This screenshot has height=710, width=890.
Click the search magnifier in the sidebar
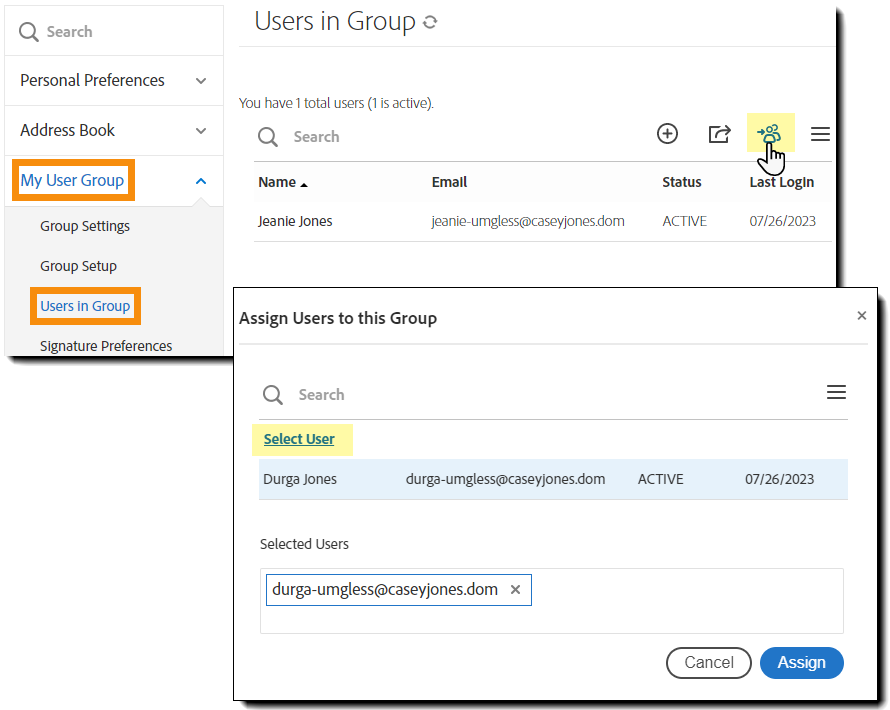[28, 31]
